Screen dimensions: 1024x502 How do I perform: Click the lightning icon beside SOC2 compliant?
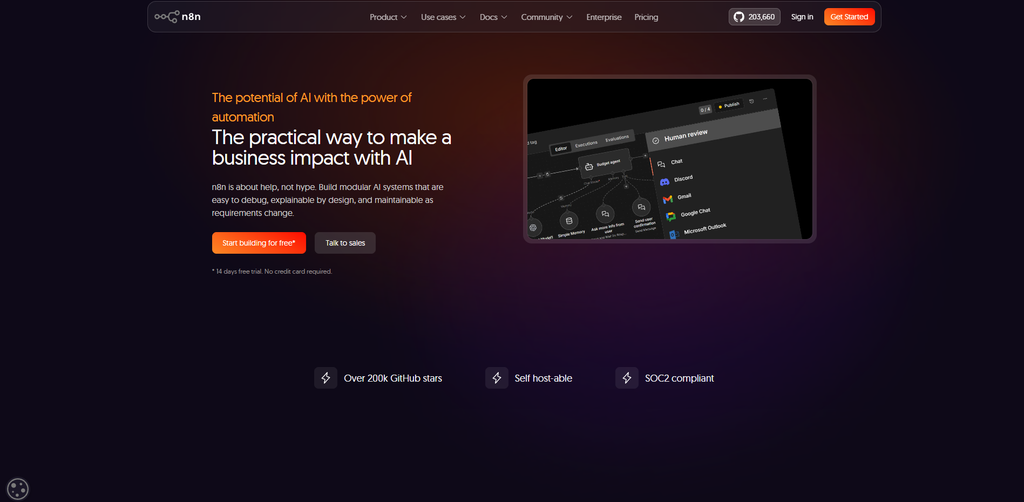click(627, 378)
